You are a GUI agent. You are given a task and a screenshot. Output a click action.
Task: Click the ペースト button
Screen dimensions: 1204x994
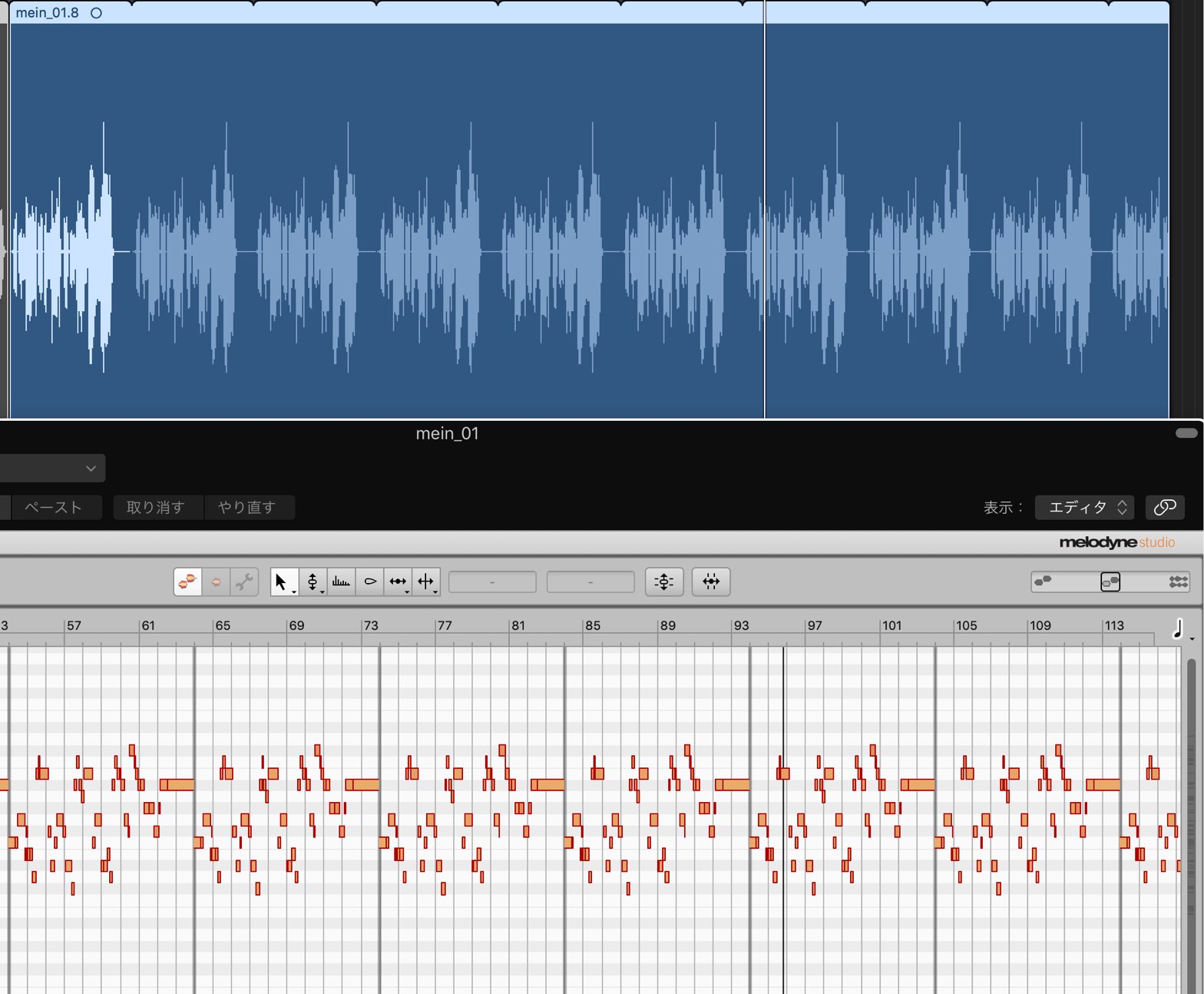click(x=53, y=507)
